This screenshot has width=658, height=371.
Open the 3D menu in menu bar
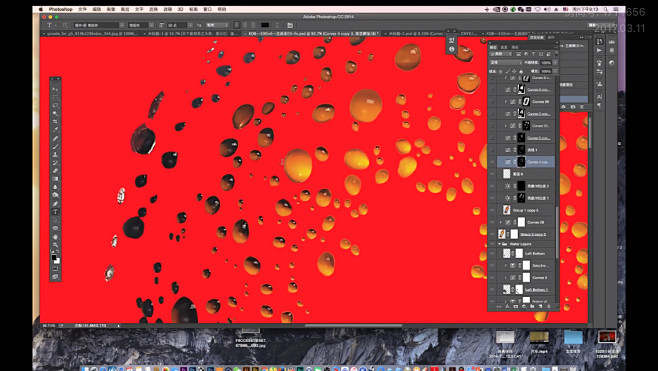[x=180, y=9]
